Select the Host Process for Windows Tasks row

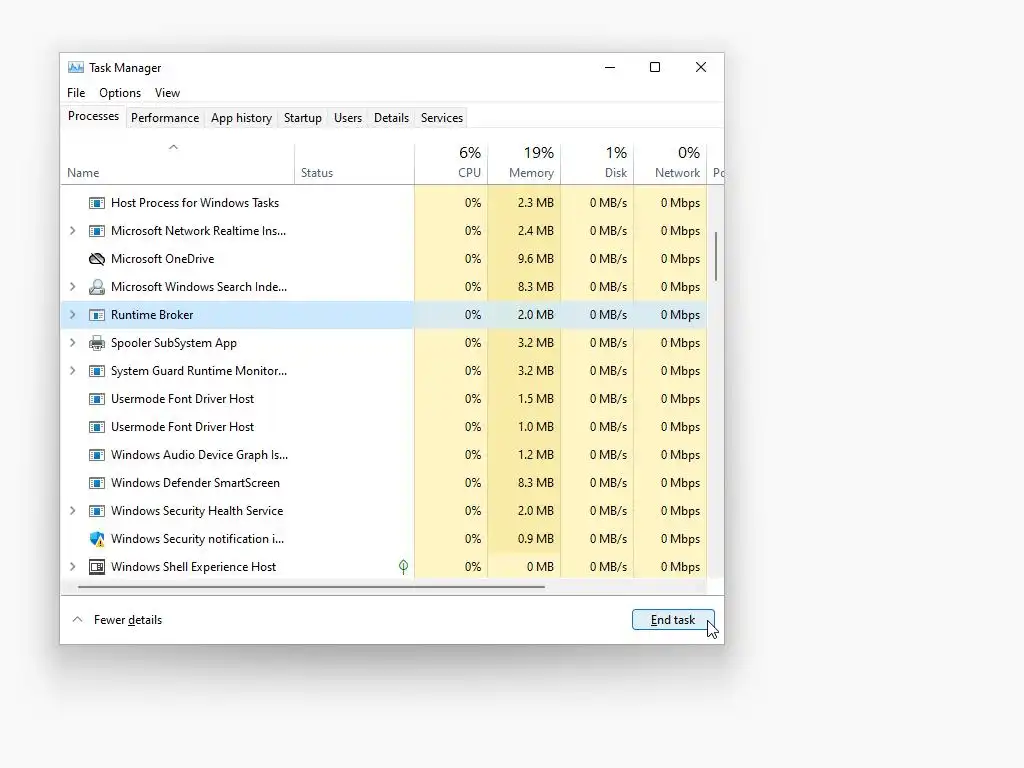pyautogui.click(x=384, y=203)
